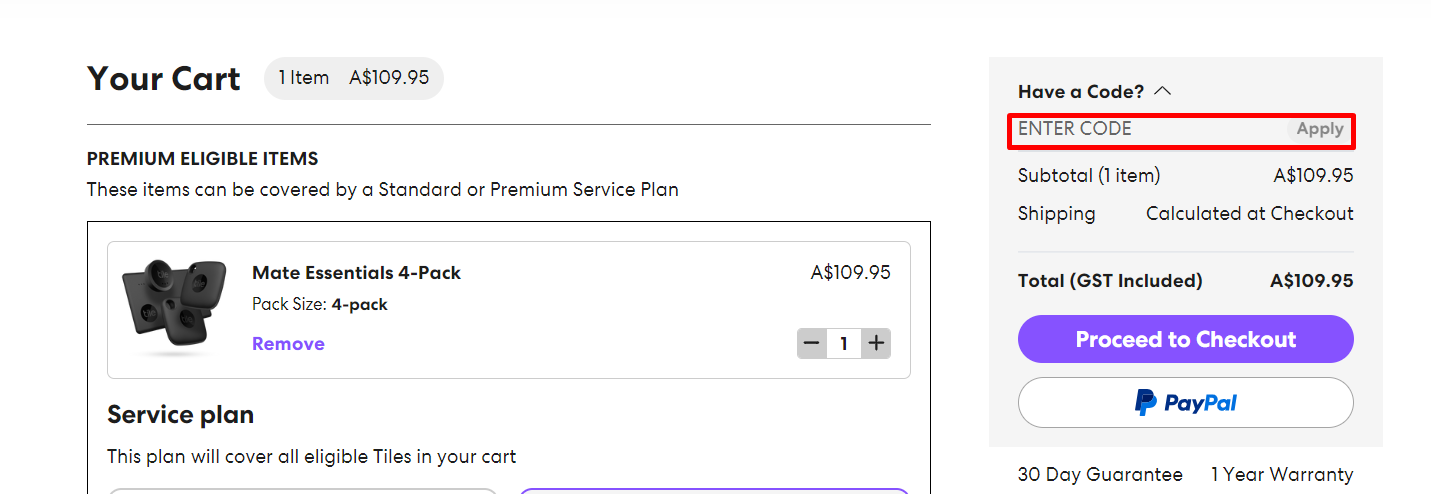Click the PayPal logo button
Screen dimensions: 1431x494
pyautogui.click(x=1185, y=403)
